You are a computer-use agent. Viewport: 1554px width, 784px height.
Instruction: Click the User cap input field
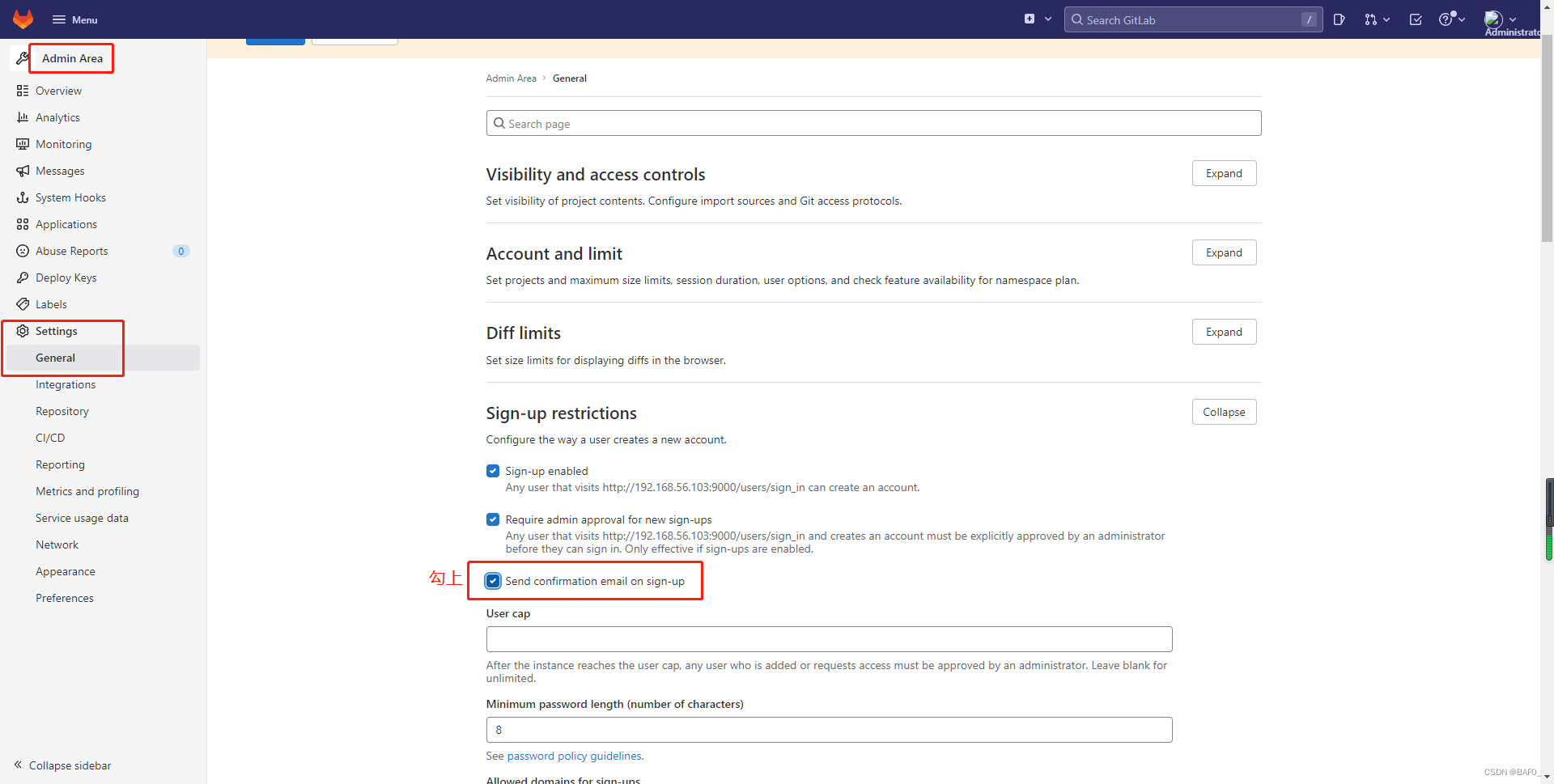coord(829,639)
